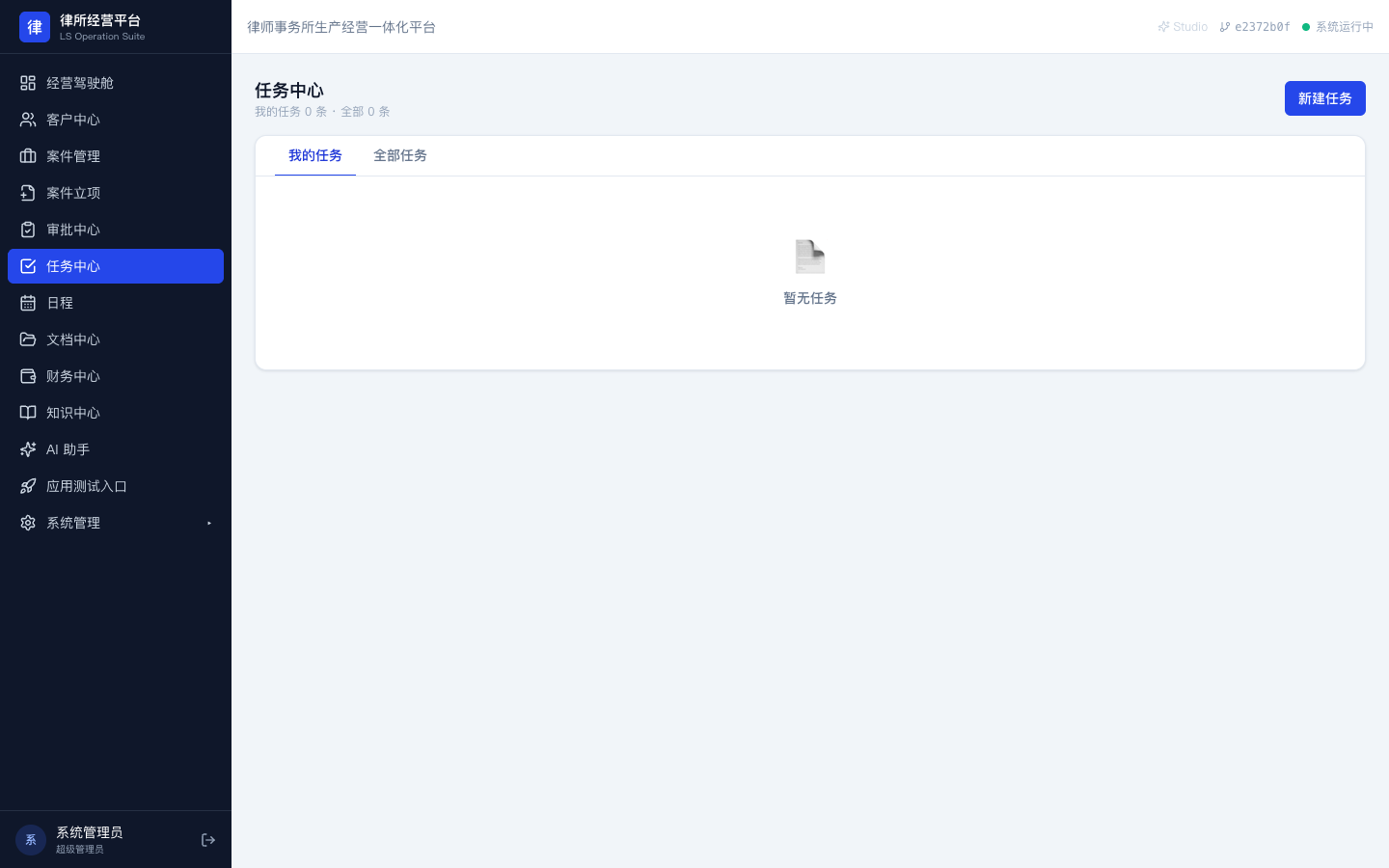
Task: Click the 律师事务所生产经营一体化平台 header text
Action: pyautogui.click(x=341, y=27)
